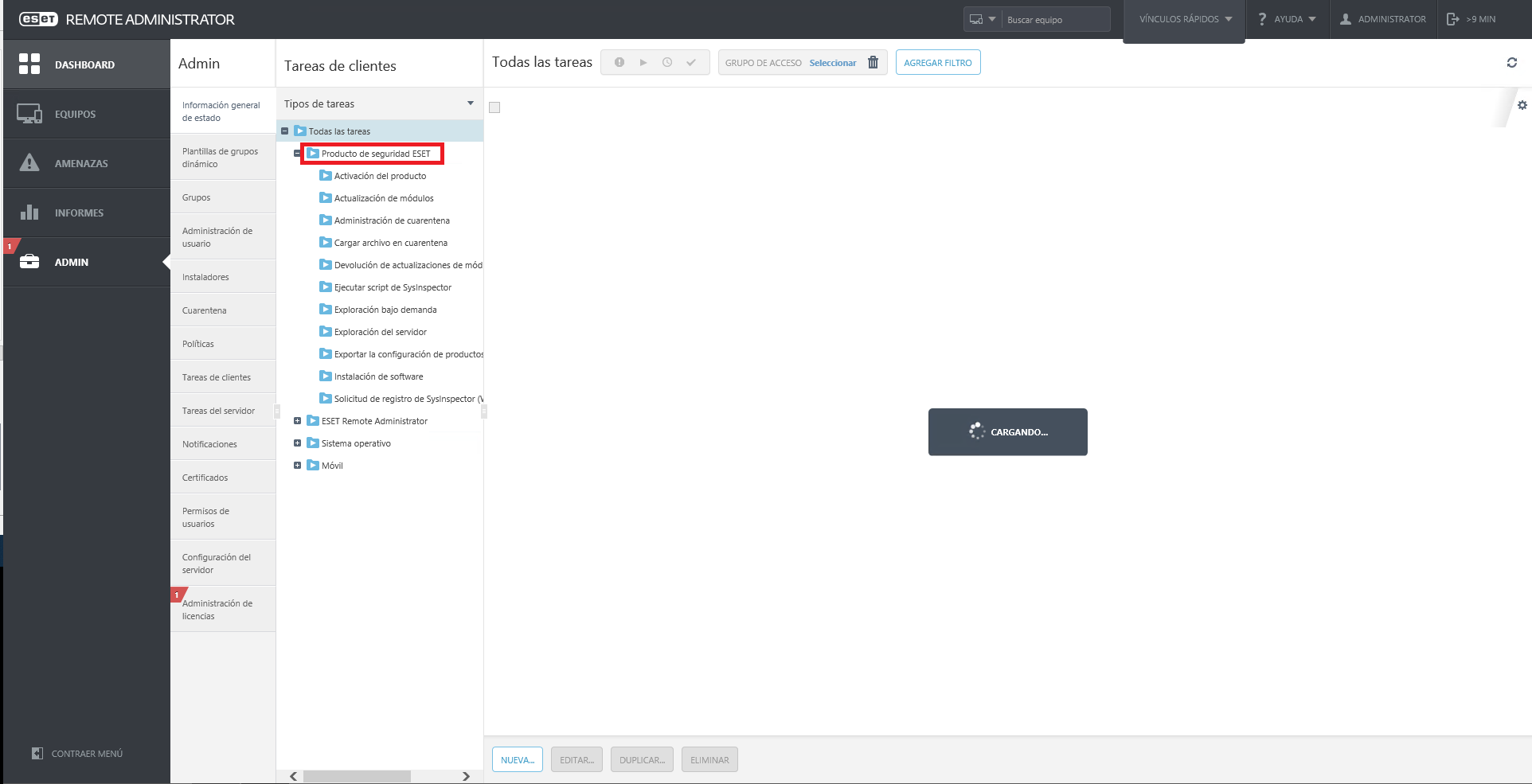The width and height of the screenshot is (1532, 784).
Task: Click the scheduled clock filter icon
Action: coord(667,62)
